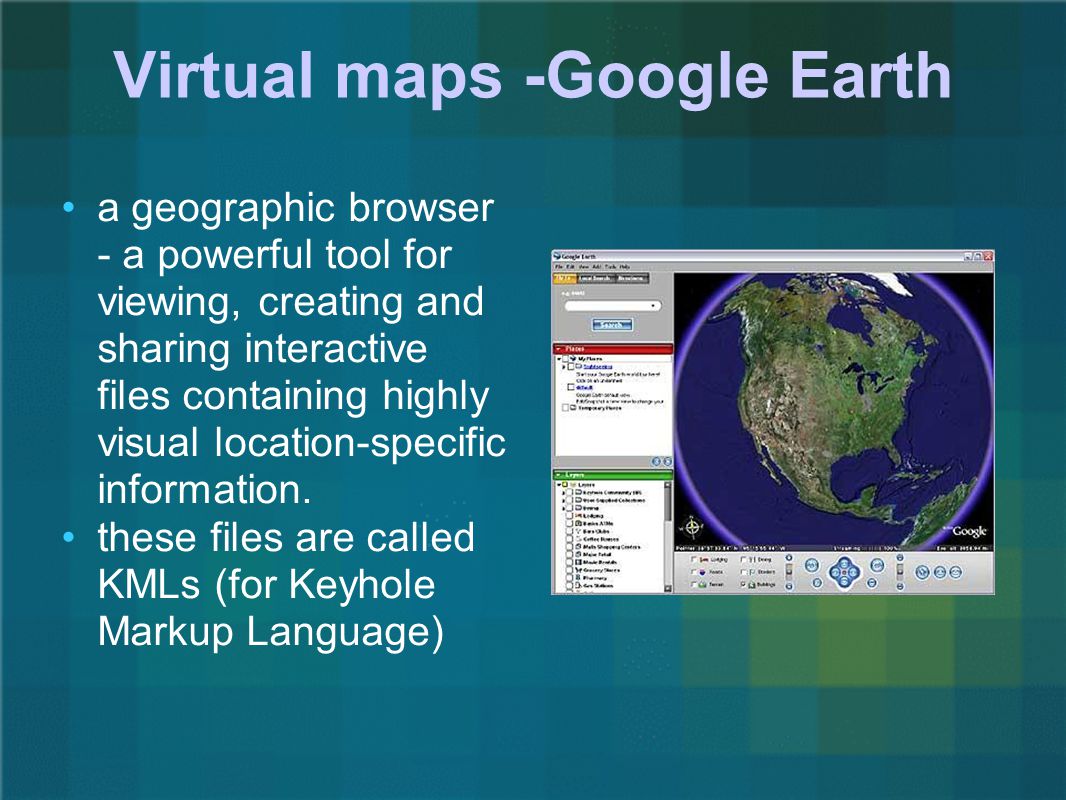The height and width of the screenshot is (800, 1066).
Task: Uncheck the Buildings checkbox in bottom panel
Action: [743, 585]
